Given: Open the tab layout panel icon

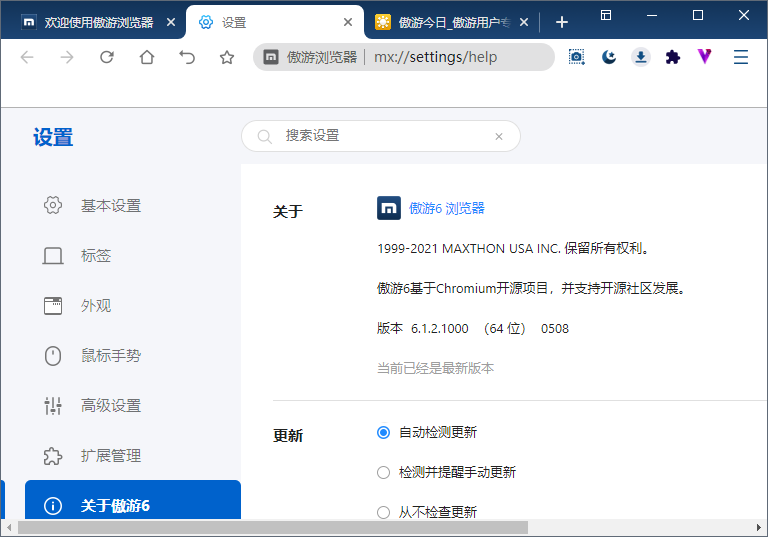Looking at the screenshot, I should [x=606, y=15].
